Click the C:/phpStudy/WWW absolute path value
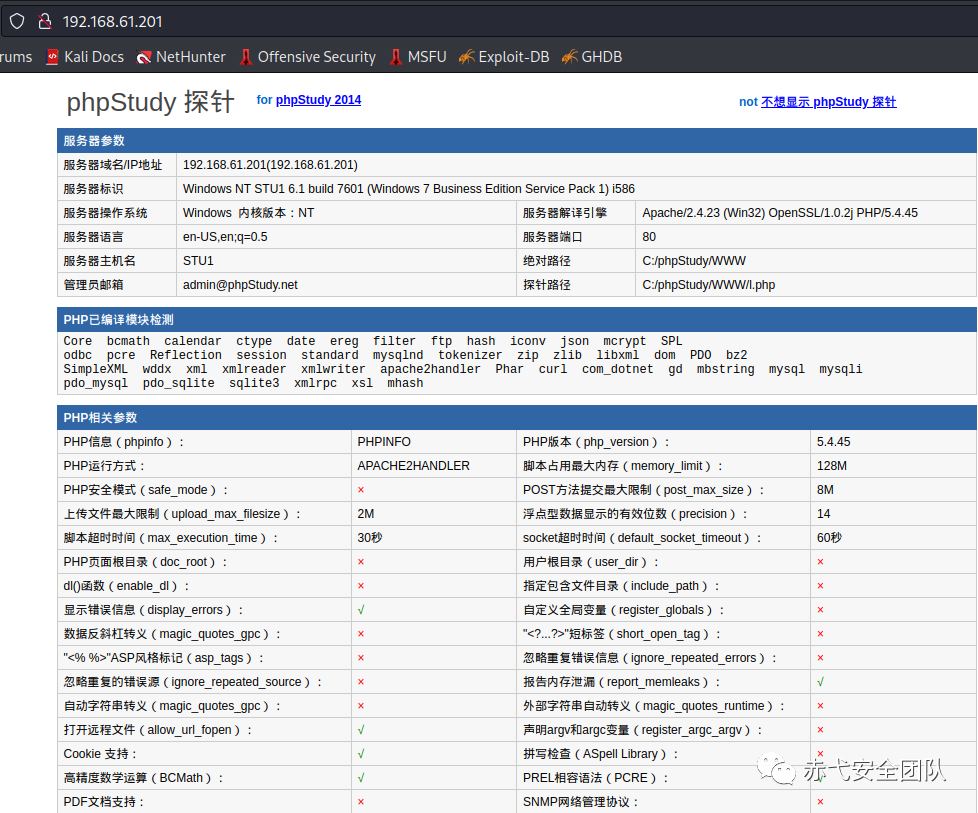 tap(694, 261)
